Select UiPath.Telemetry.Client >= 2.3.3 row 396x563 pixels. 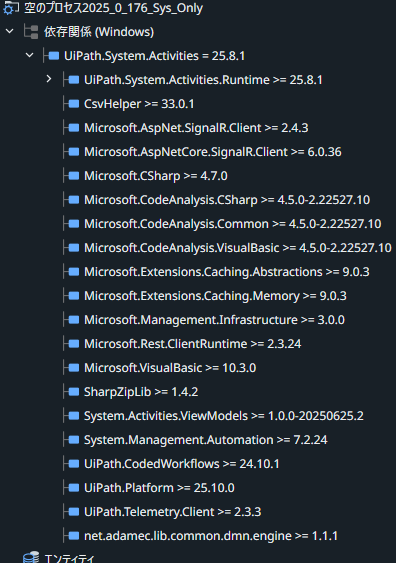[x=172, y=512]
